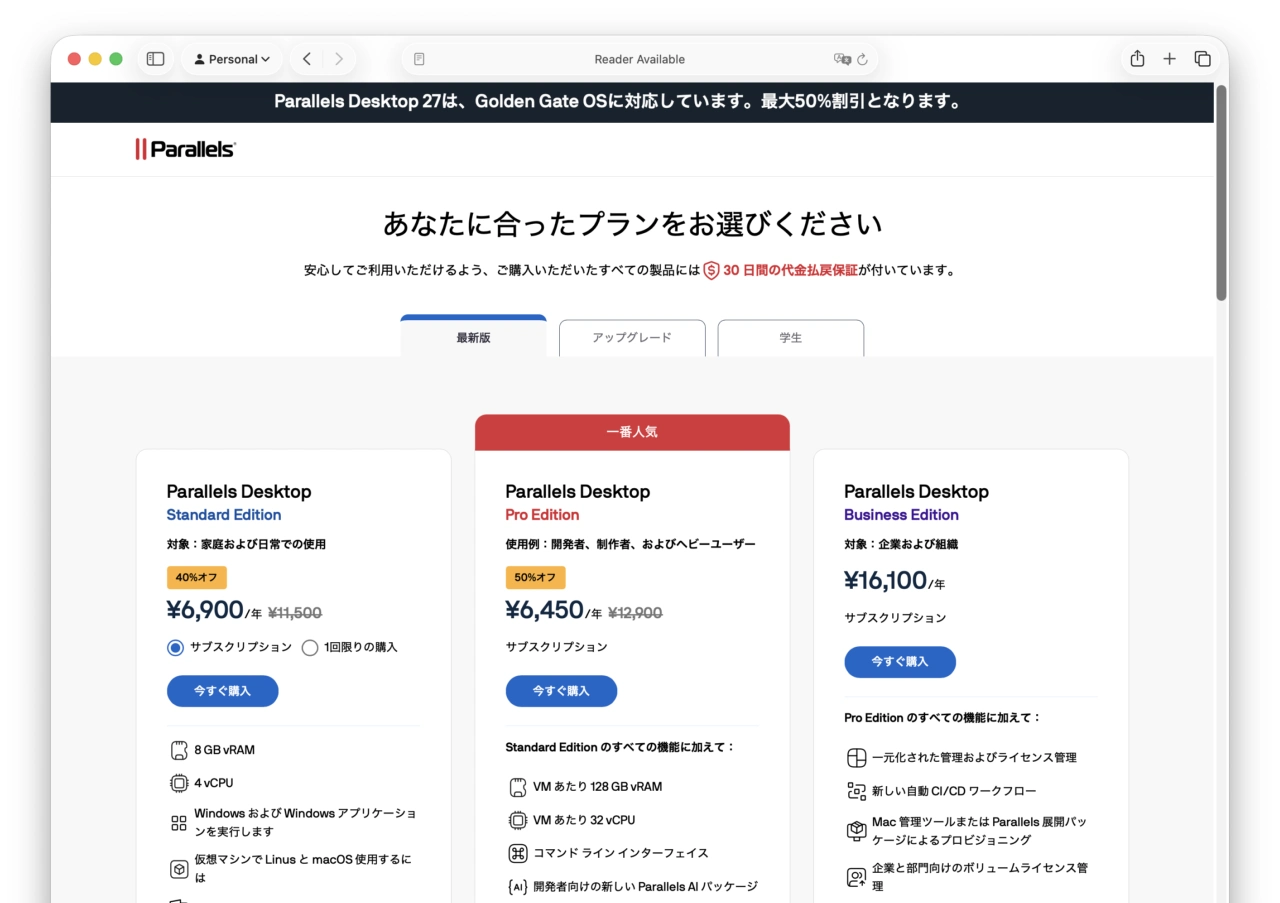This screenshot has height=903, width=1280.
Task: Open Reader view page icon
Action: [419, 59]
